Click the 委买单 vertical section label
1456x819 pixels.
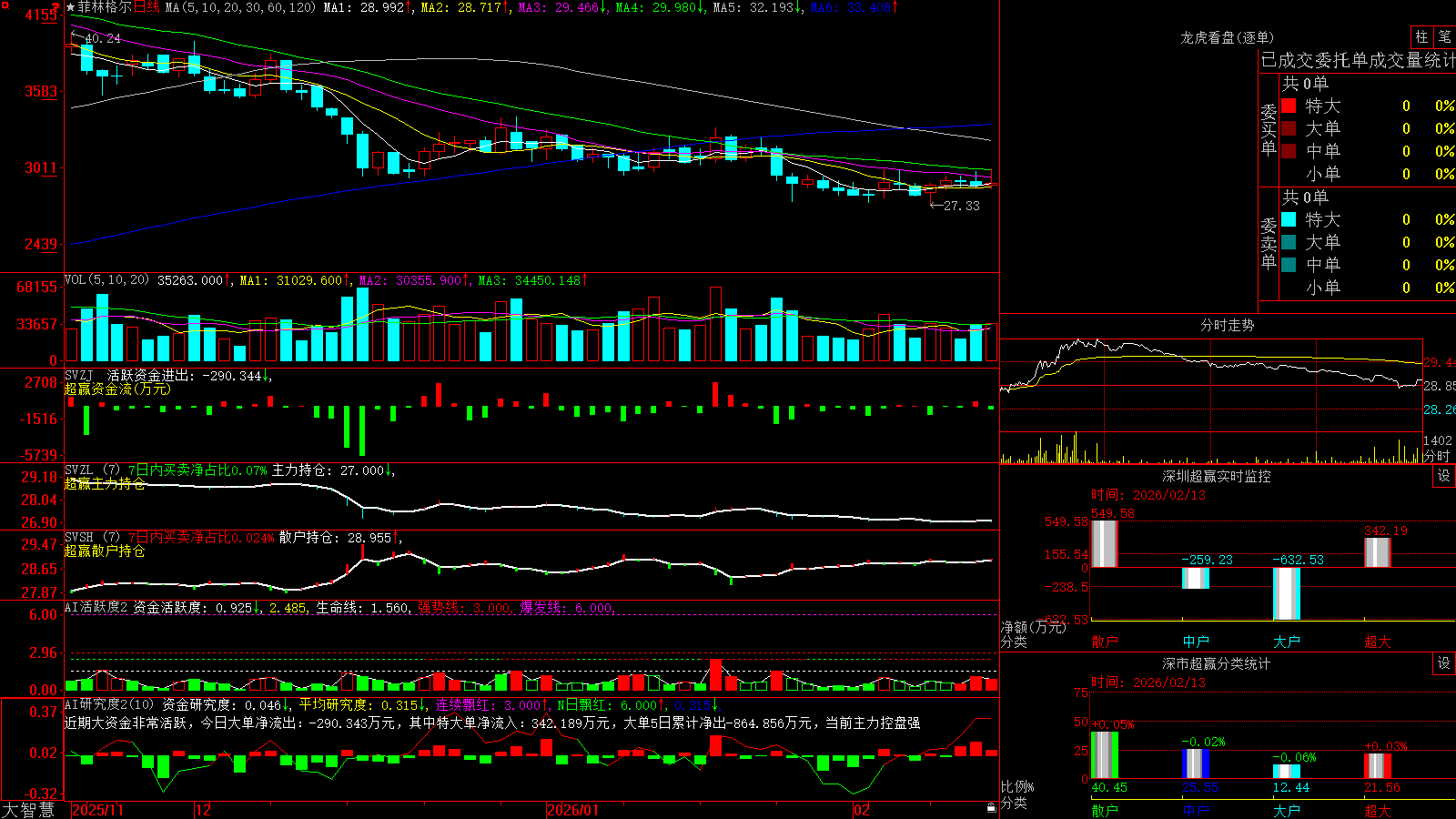point(1269,129)
